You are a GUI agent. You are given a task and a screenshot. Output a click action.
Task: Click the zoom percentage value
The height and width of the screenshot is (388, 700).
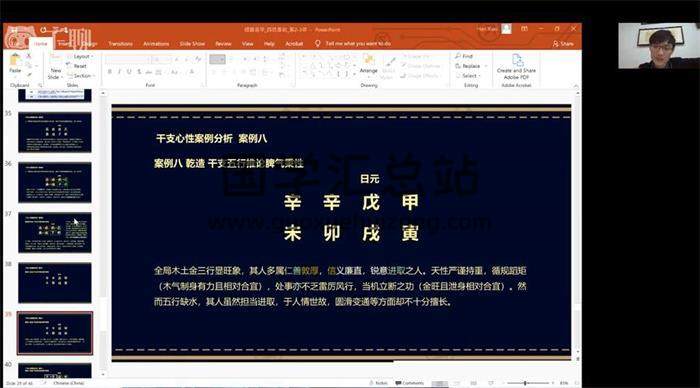(564, 383)
